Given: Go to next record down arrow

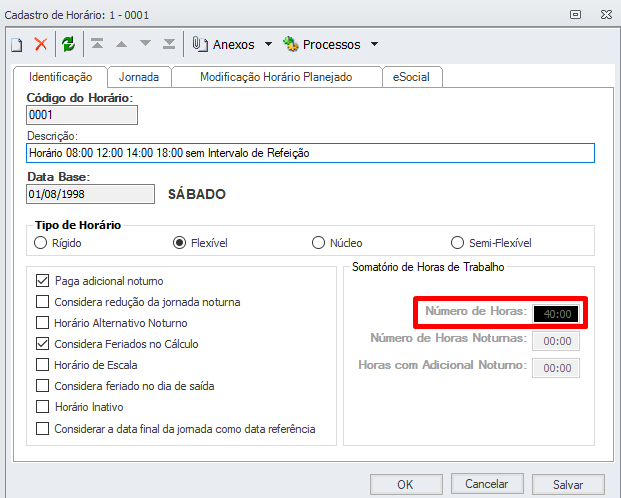Looking at the screenshot, I should point(145,43).
